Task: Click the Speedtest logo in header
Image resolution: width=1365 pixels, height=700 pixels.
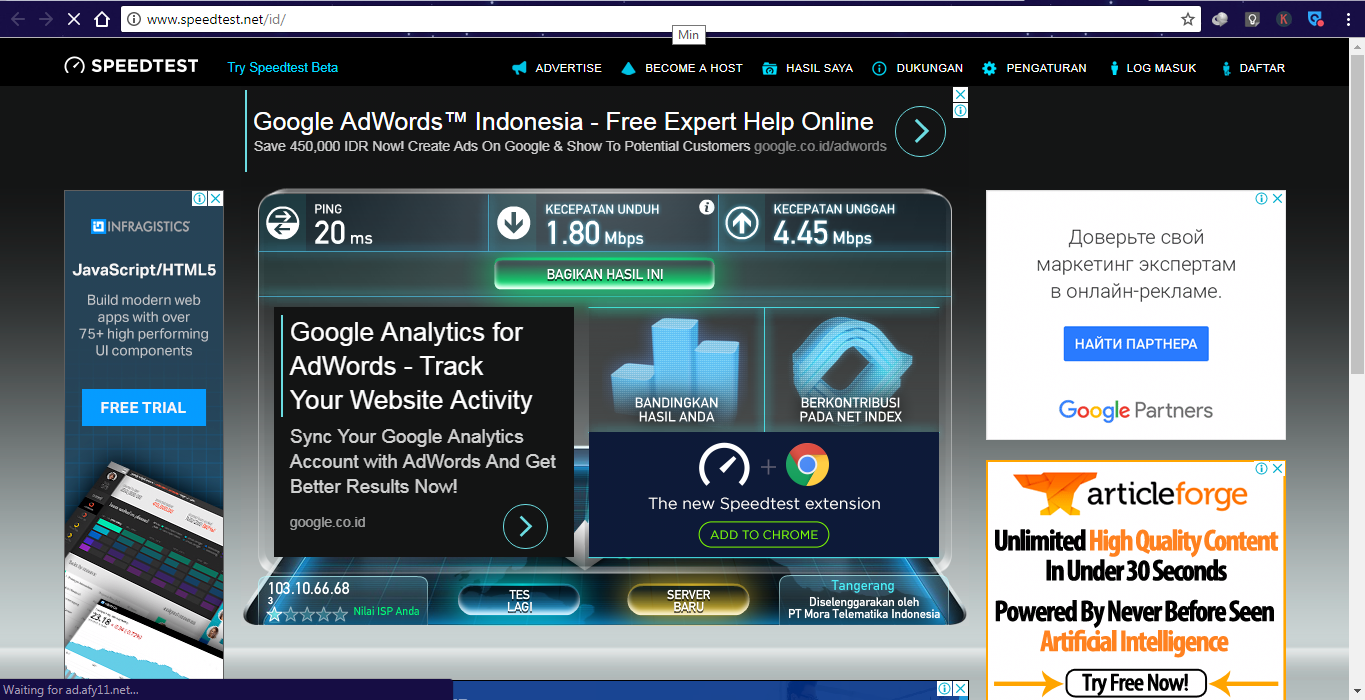Action: [x=131, y=66]
